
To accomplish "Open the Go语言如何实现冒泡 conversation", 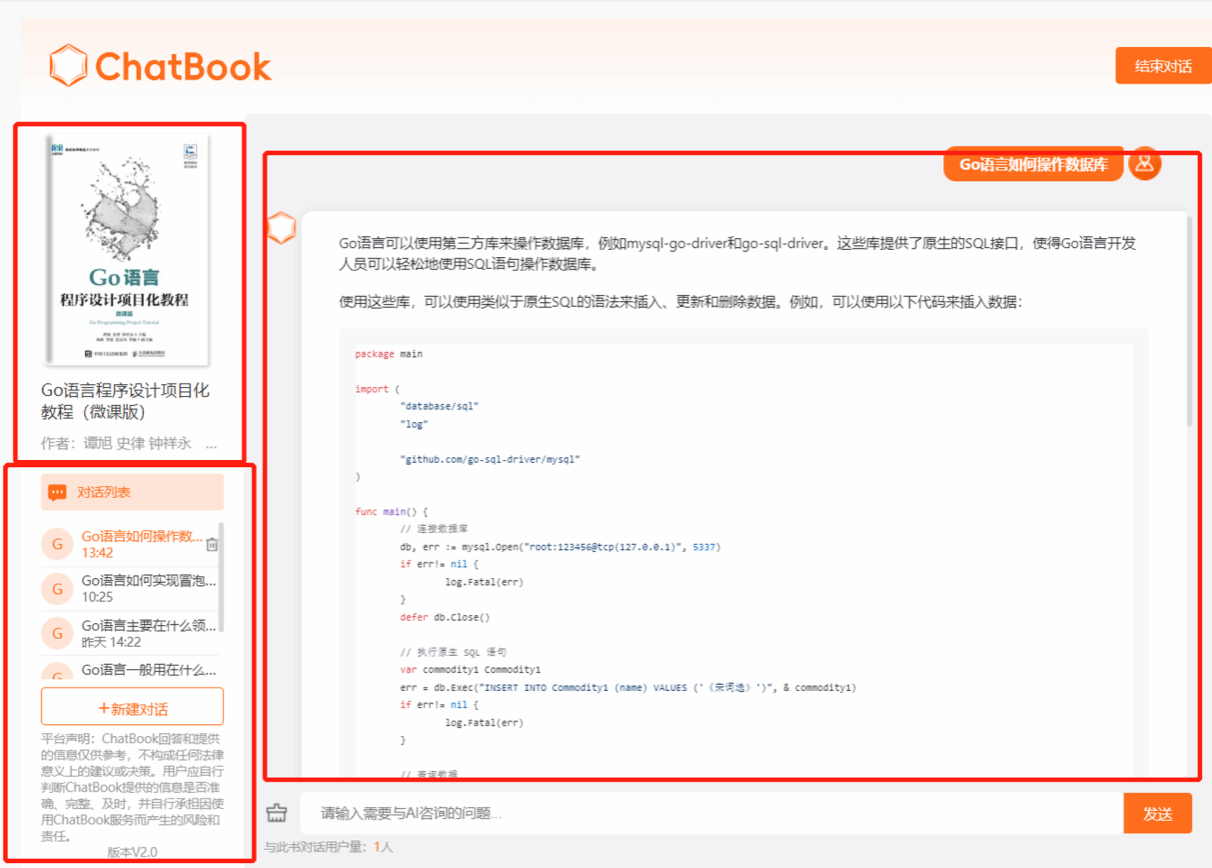I will (148, 581).
